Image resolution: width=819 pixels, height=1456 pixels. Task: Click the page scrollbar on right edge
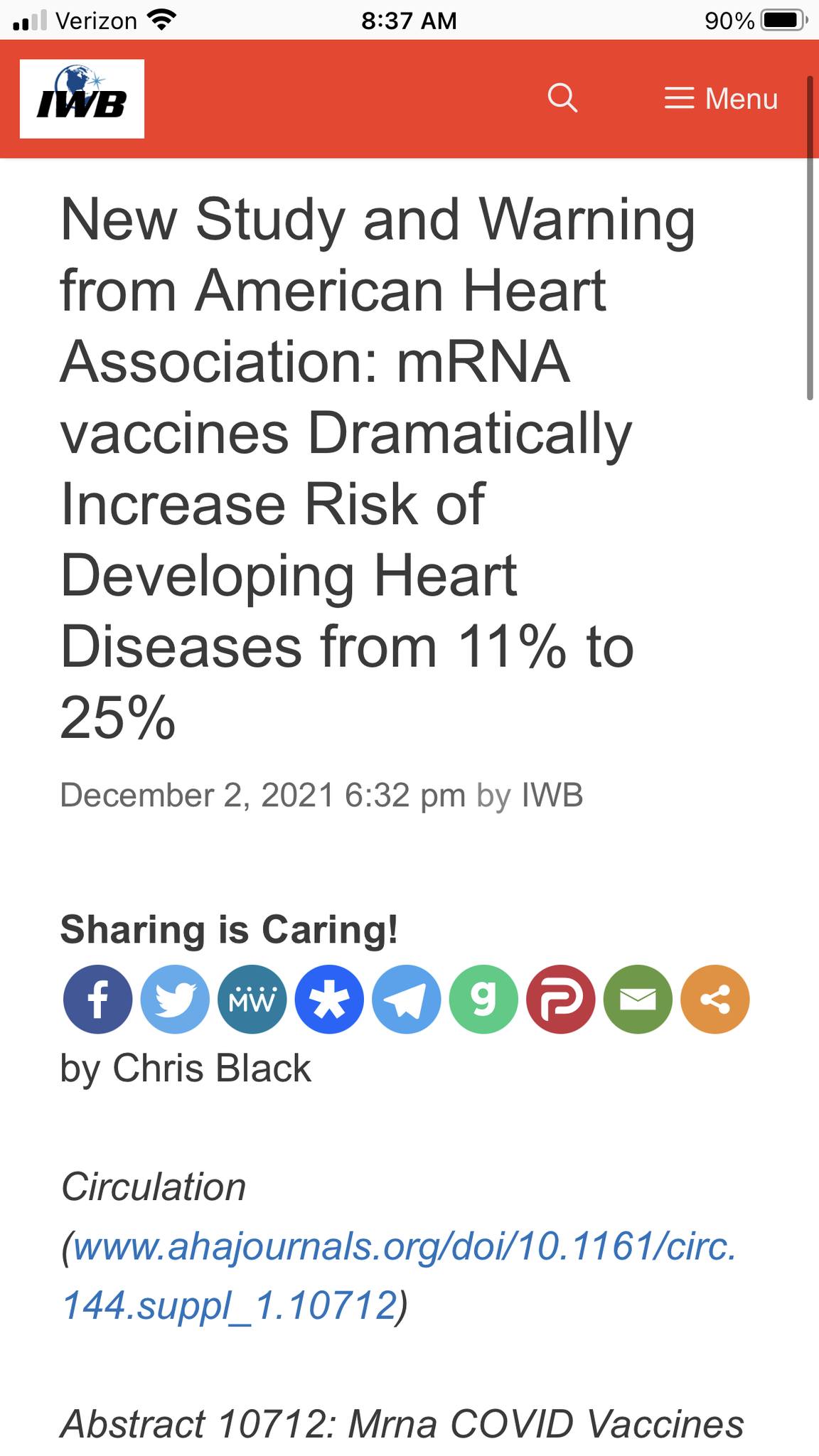click(x=810, y=242)
